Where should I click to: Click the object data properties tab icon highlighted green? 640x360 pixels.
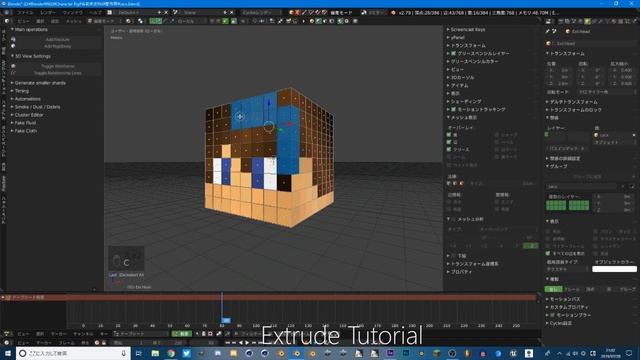[x=587, y=21]
